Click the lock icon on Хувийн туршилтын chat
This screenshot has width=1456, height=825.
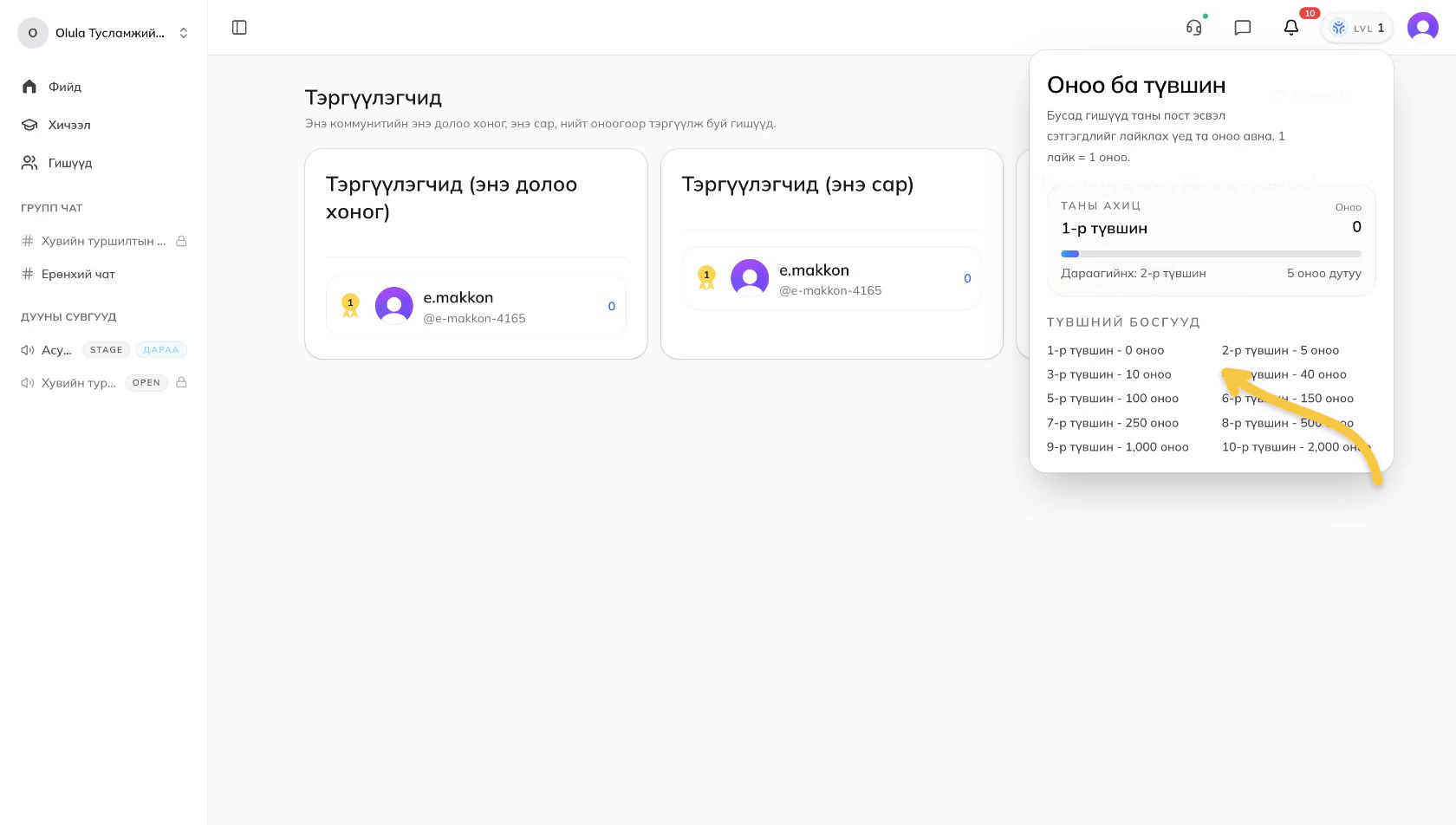click(181, 241)
